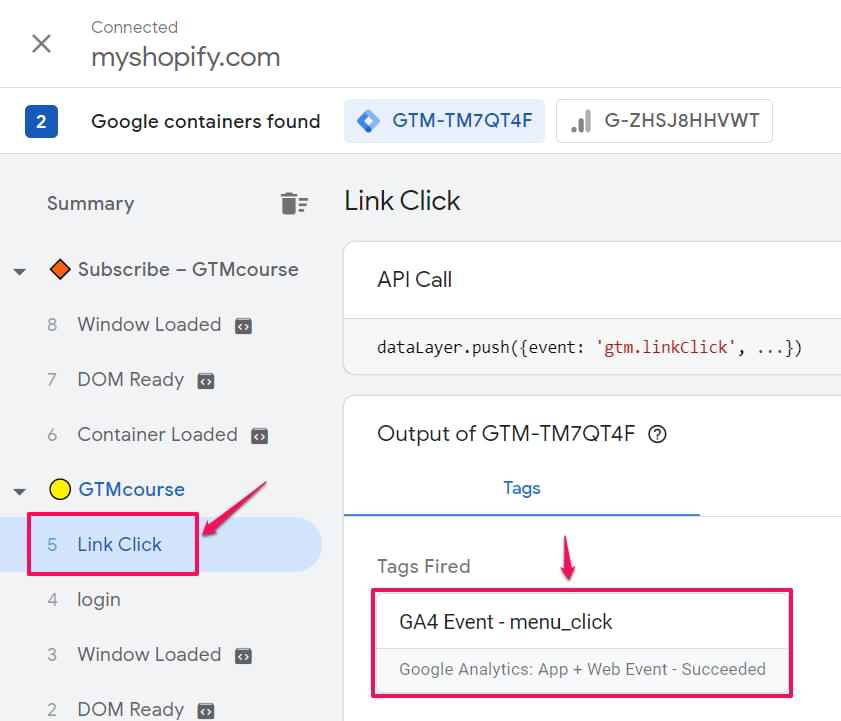The height and width of the screenshot is (721, 841).
Task: Click code icon beside event 2 DOM Ready
Action: coord(206,711)
